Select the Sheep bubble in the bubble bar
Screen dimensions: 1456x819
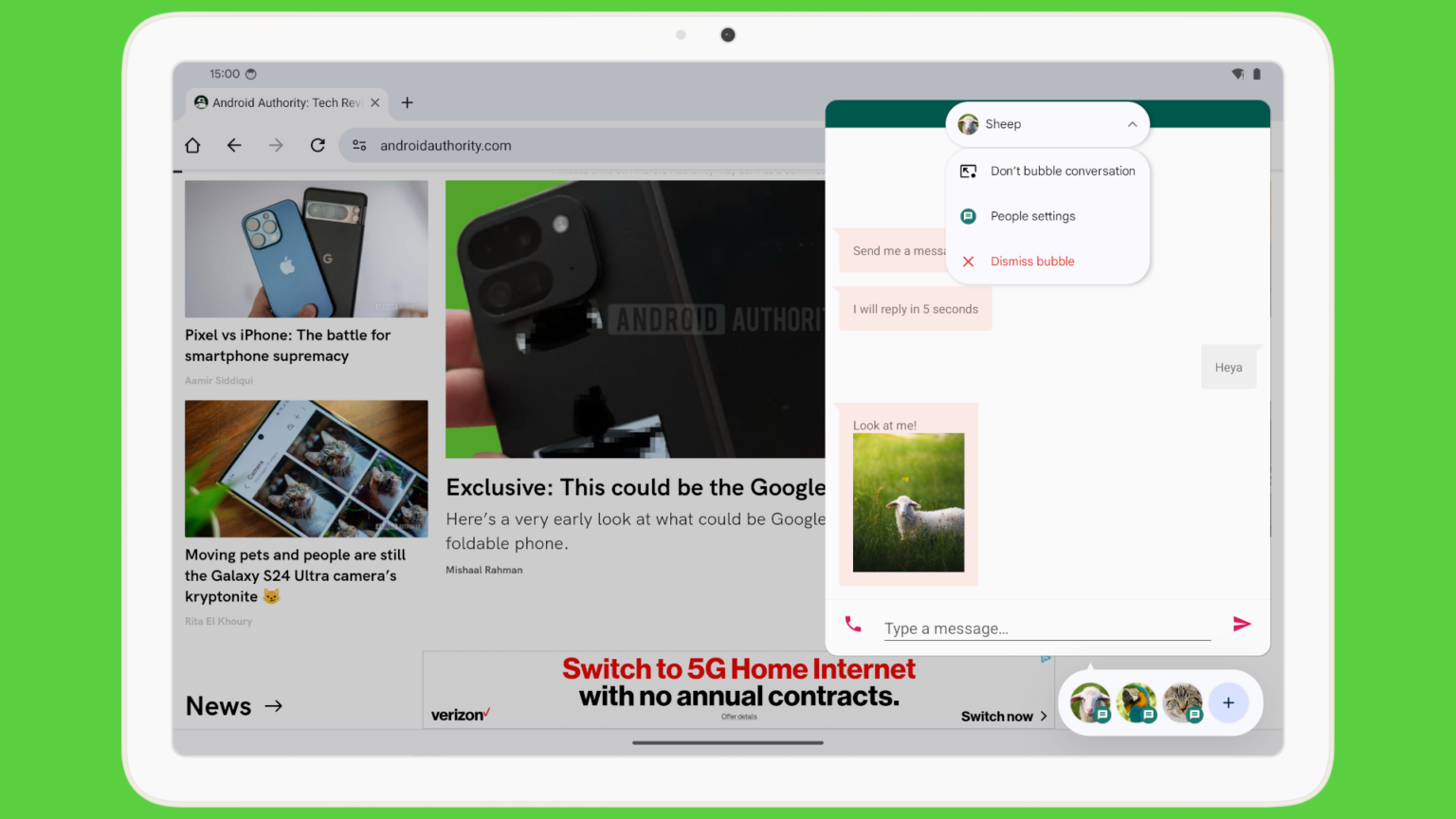tap(1089, 702)
